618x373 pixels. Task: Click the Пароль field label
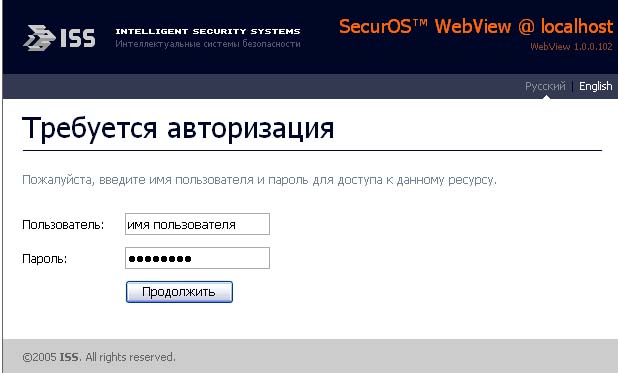pos(45,259)
